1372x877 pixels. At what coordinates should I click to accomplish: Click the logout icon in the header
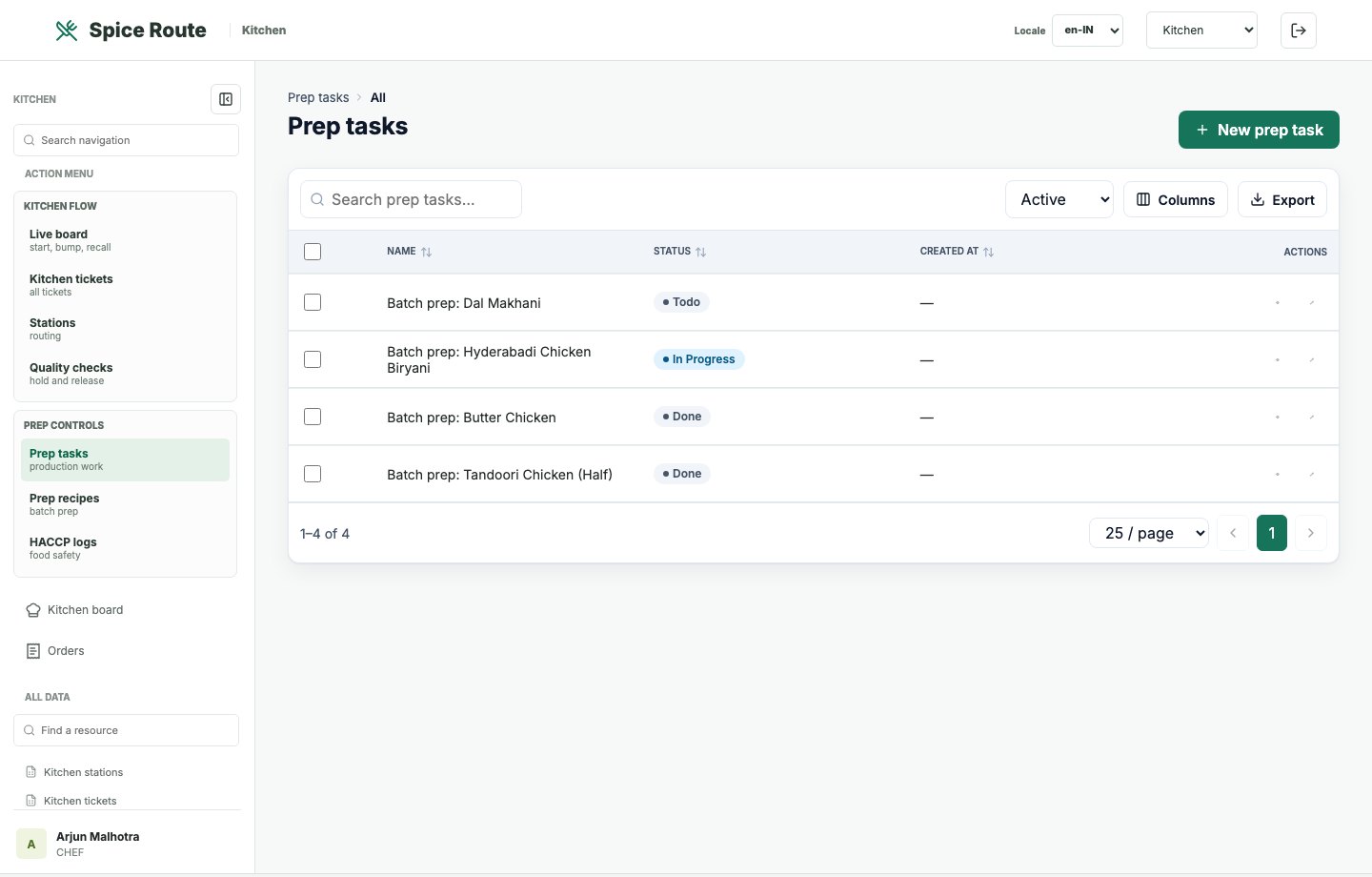tap(1299, 31)
